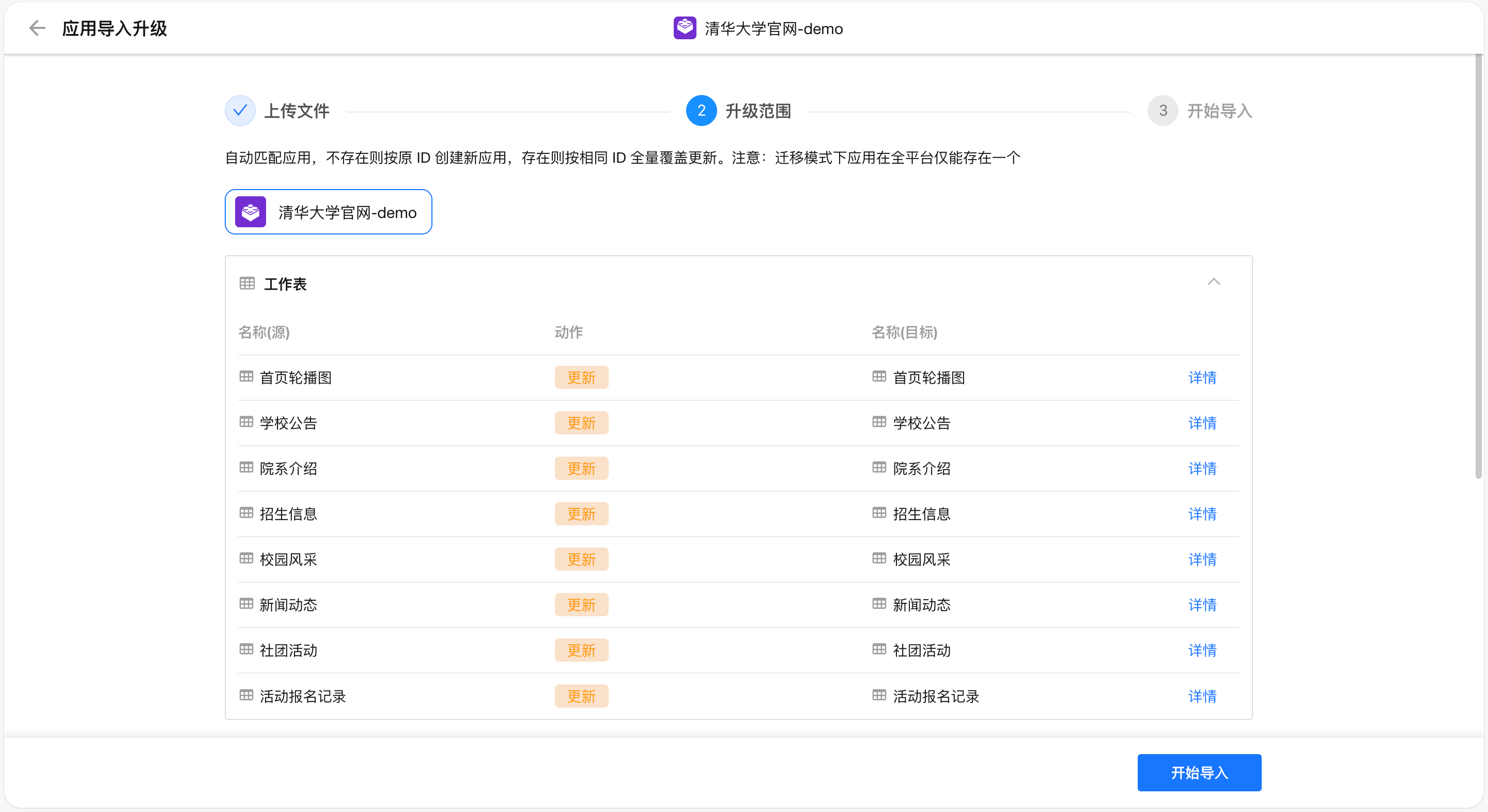Click the back arrow icon

(x=37, y=28)
